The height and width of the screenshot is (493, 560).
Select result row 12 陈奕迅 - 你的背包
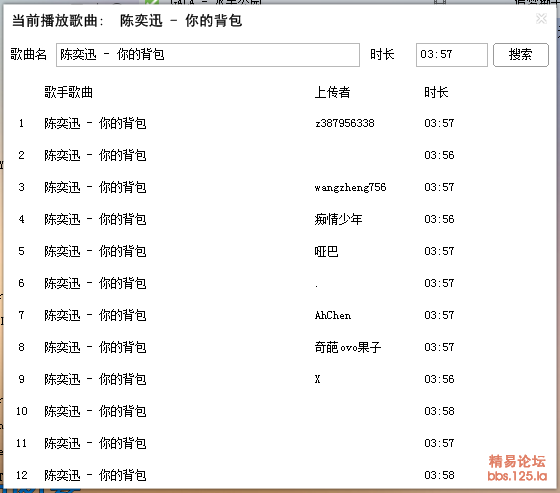tap(279, 475)
